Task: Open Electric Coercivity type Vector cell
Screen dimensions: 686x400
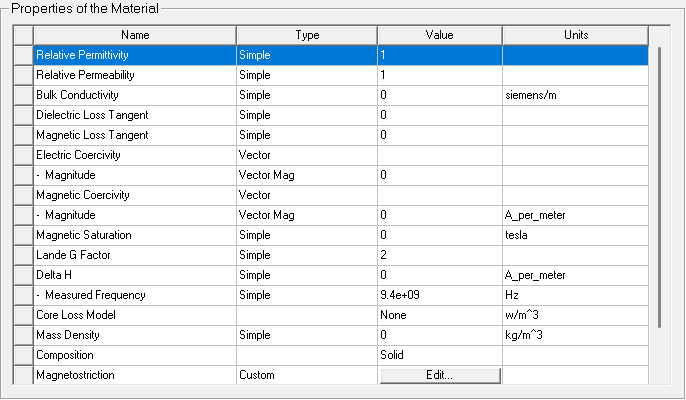Action: point(307,155)
